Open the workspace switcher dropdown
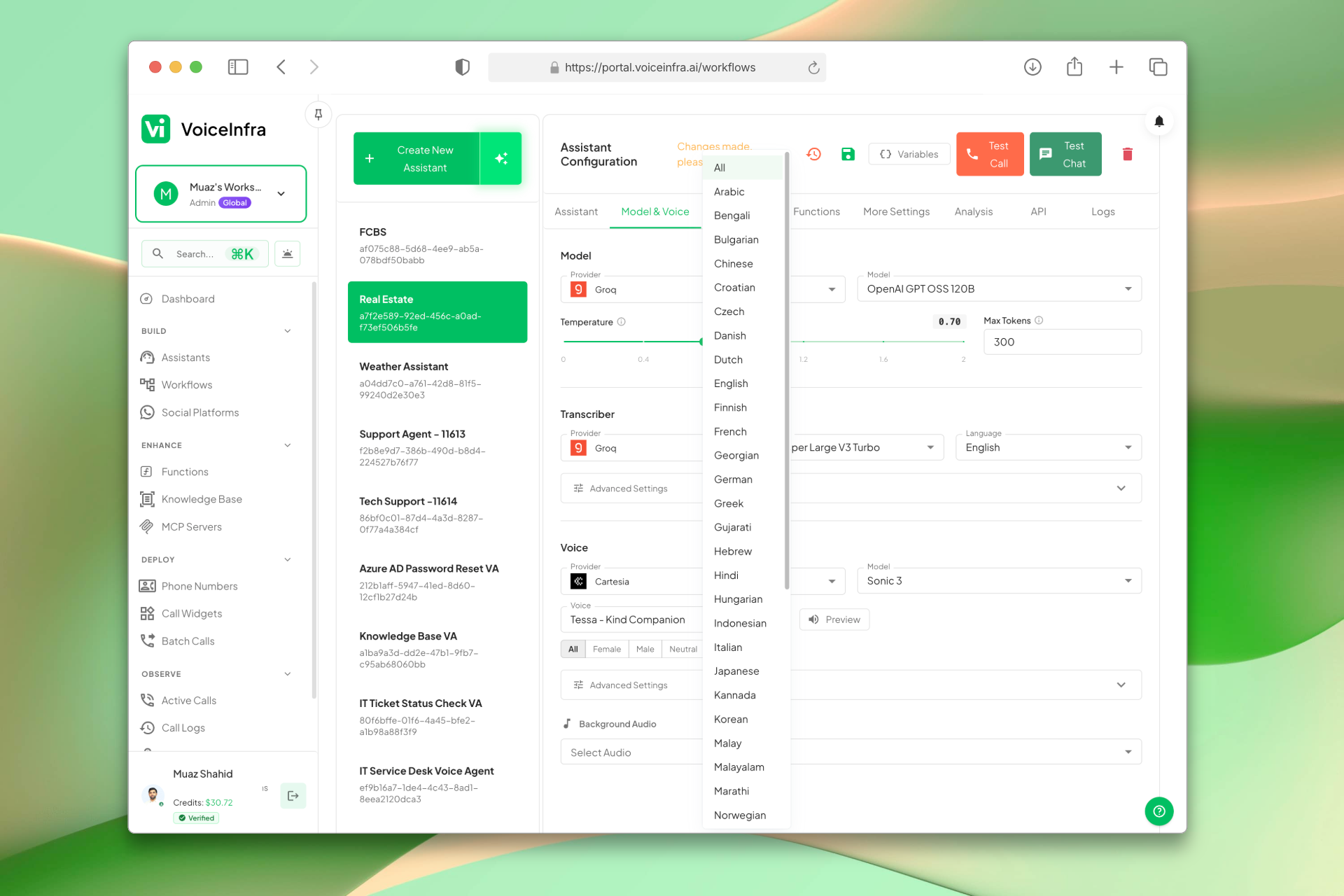1344x896 pixels. [221, 194]
